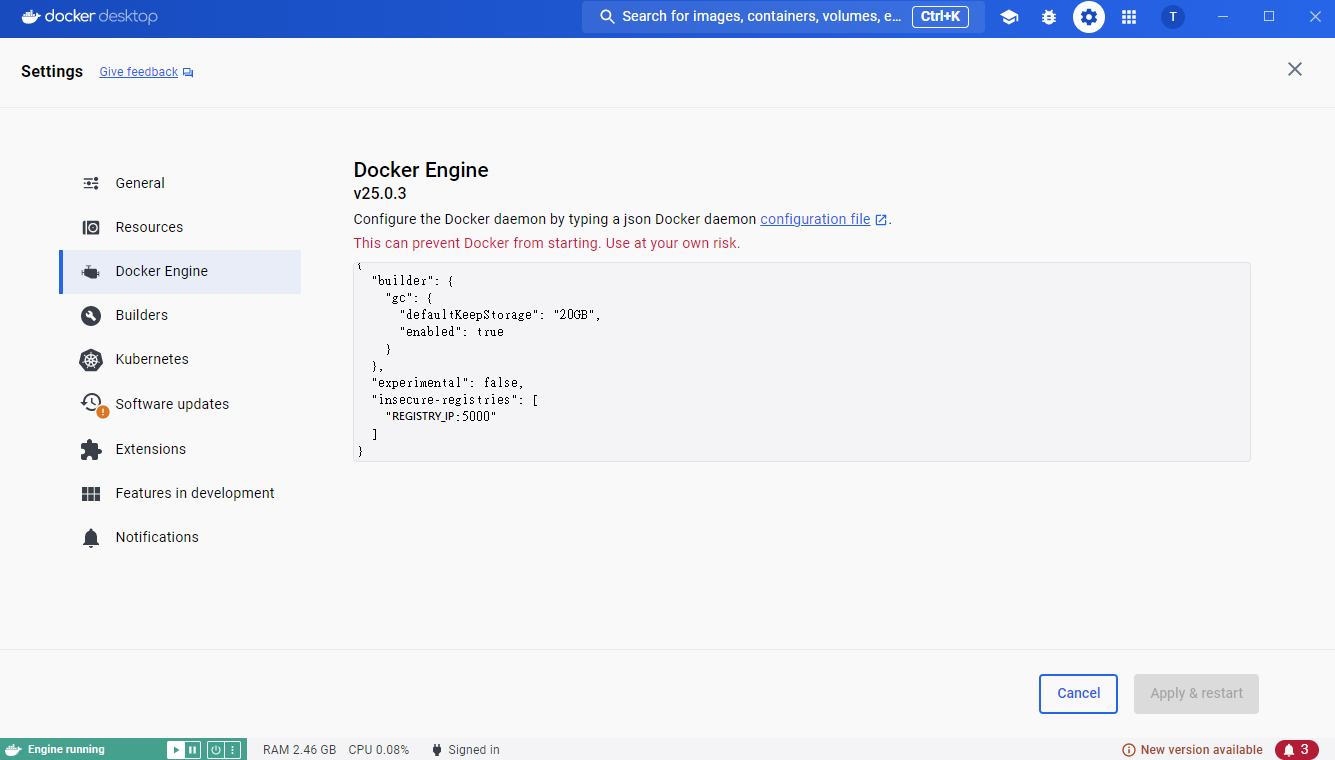1335x760 pixels.
Task: Open the Software updates settings tab
Action: [180, 404]
